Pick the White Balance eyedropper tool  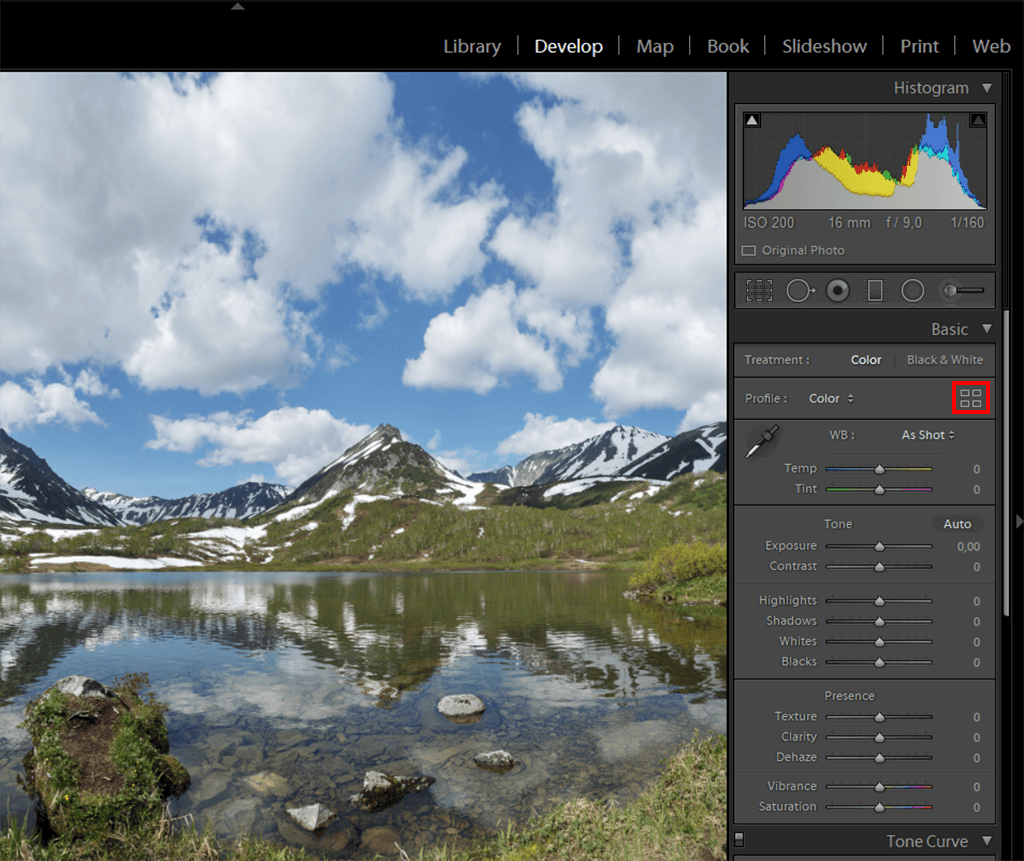coord(762,442)
